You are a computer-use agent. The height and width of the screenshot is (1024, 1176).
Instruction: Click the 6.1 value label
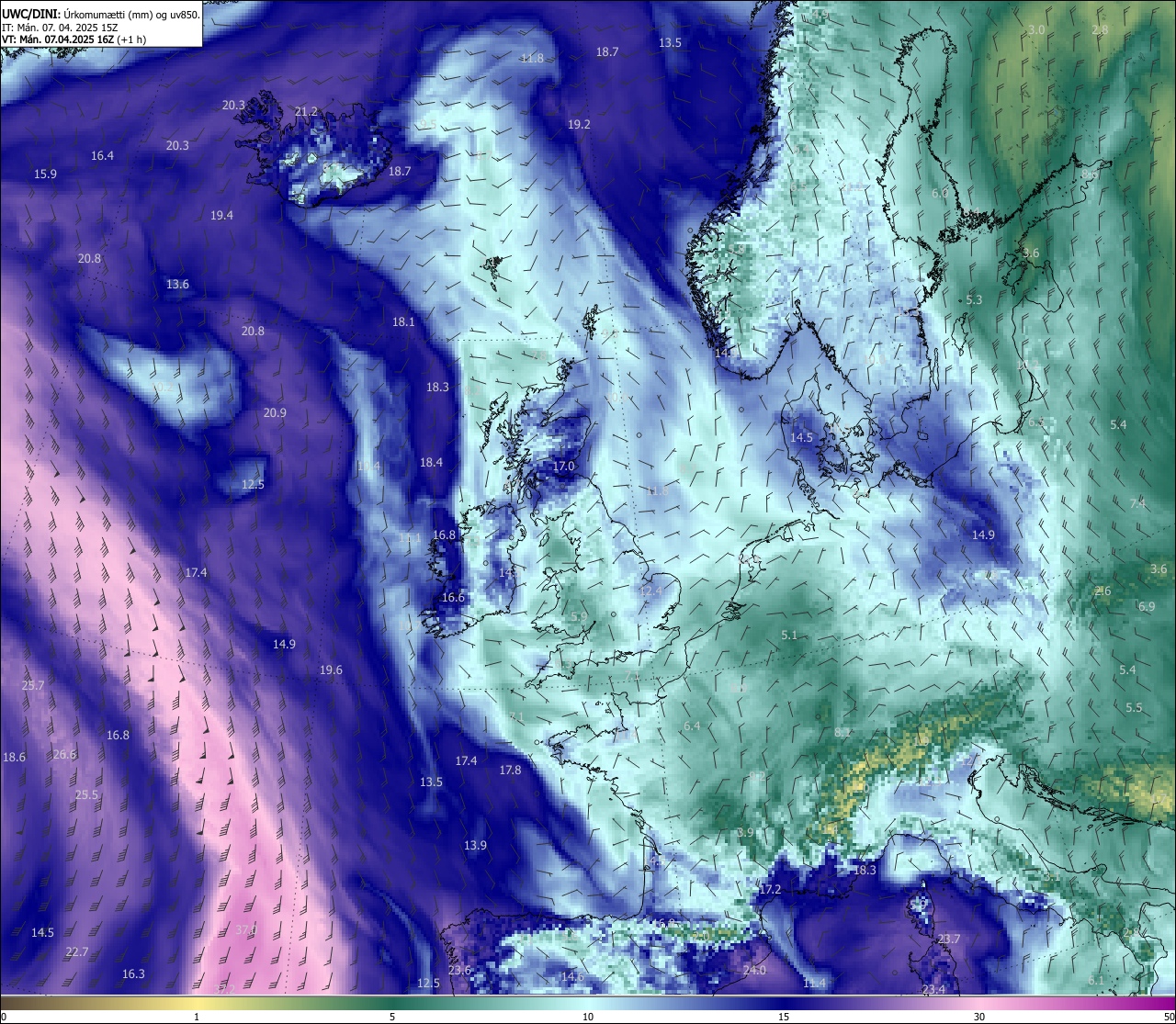(x=1096, y=980)
